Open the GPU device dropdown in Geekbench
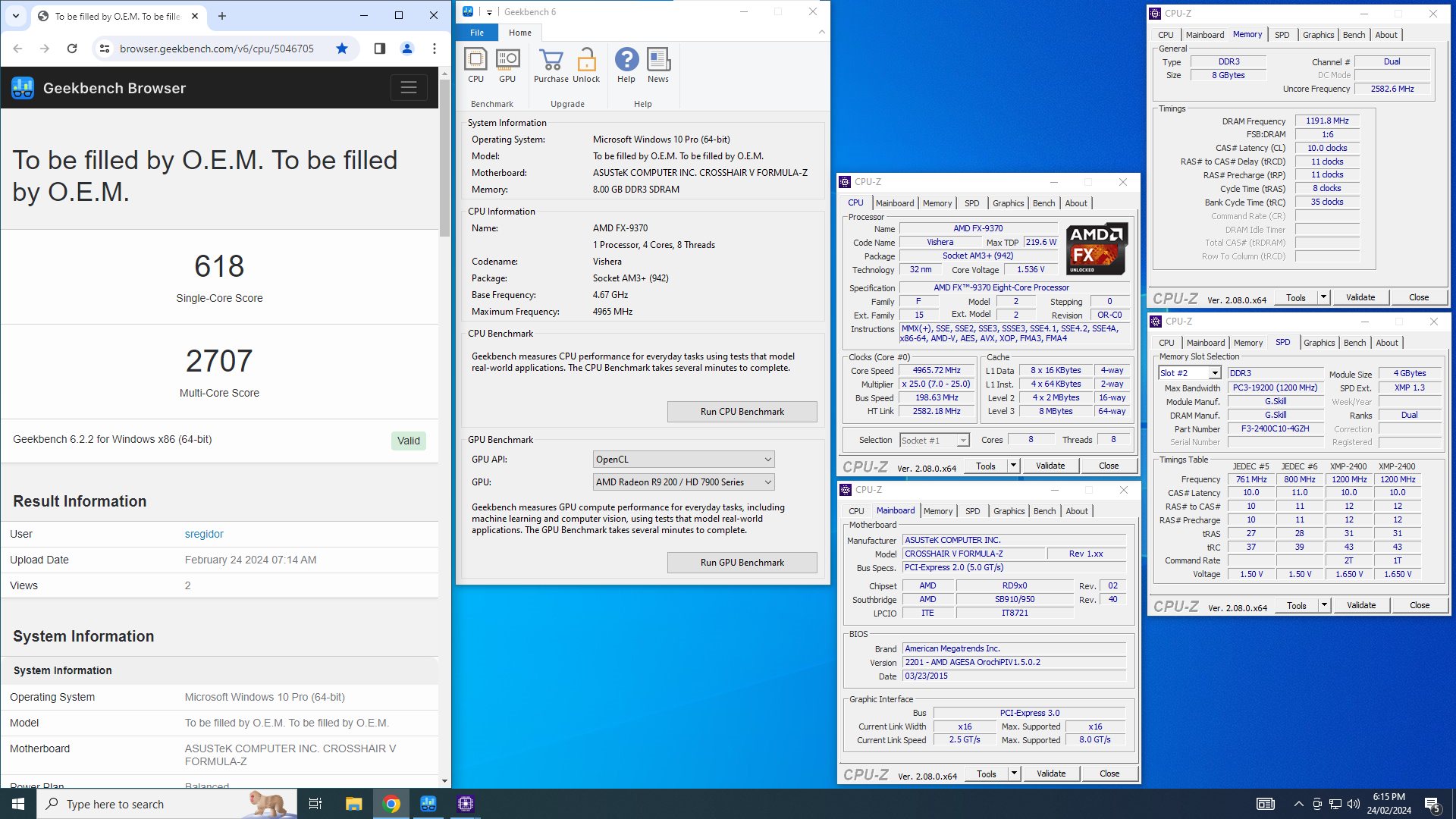This screenshot has width=1456, height=819. [x=683, y=482]
